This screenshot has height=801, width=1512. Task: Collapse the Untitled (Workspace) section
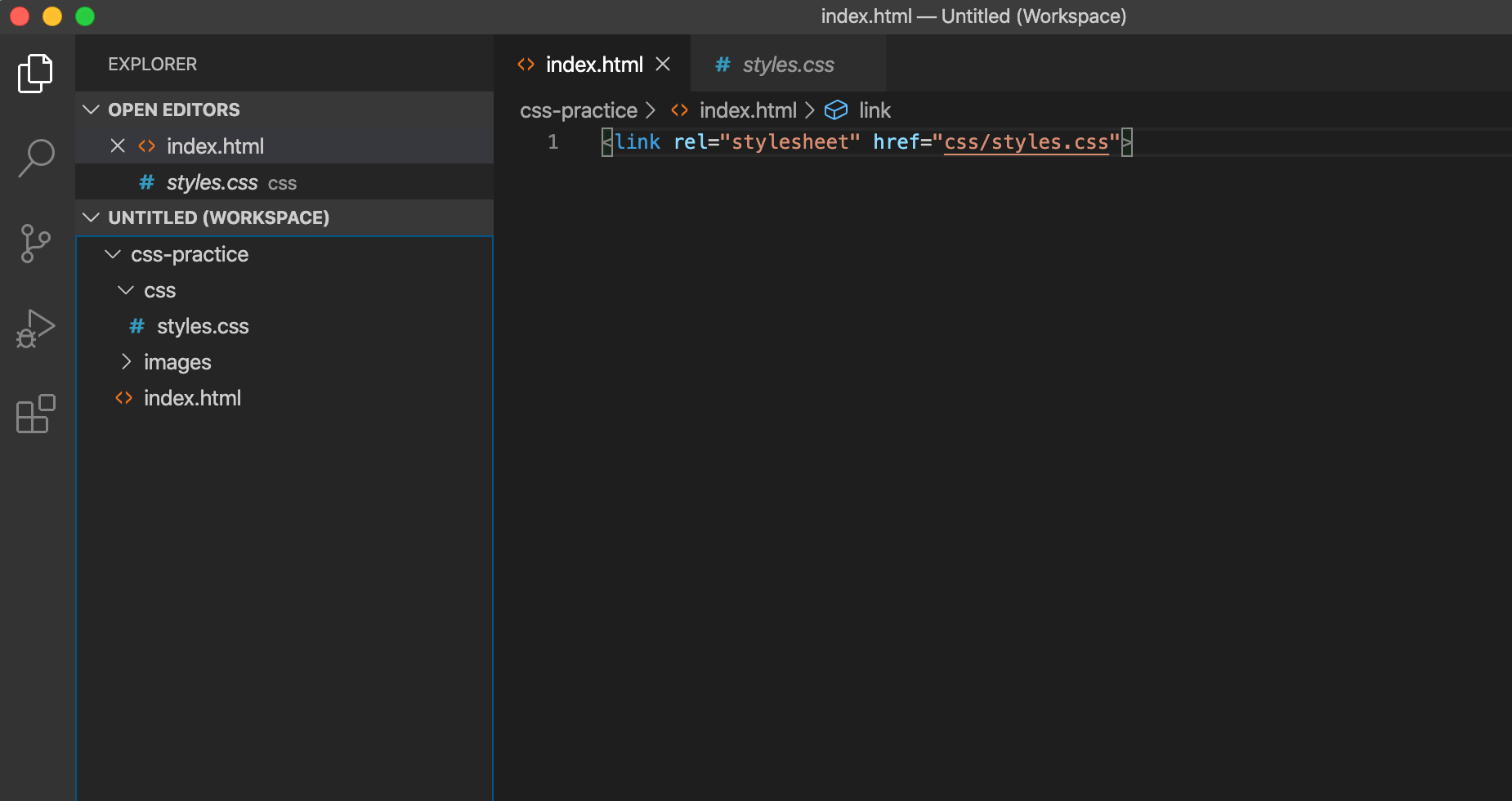point(284,217)
